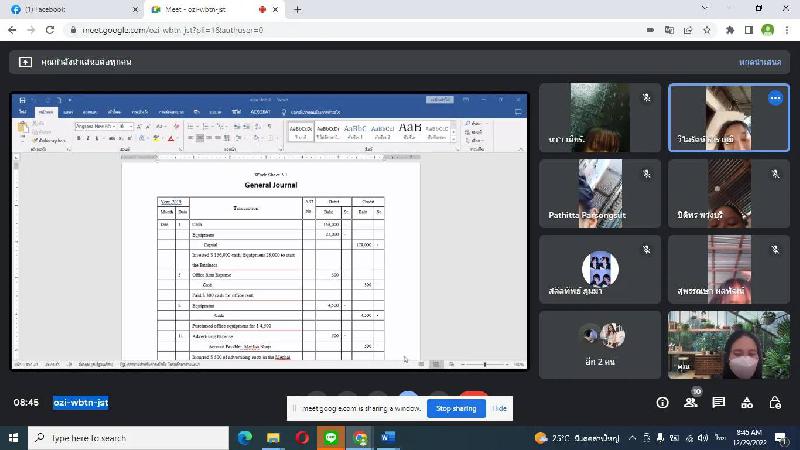Image resolution: width=800 pixels, height=450 pixels.
Task: Hide the screen sharing notification bar
Action: [500, 408]
